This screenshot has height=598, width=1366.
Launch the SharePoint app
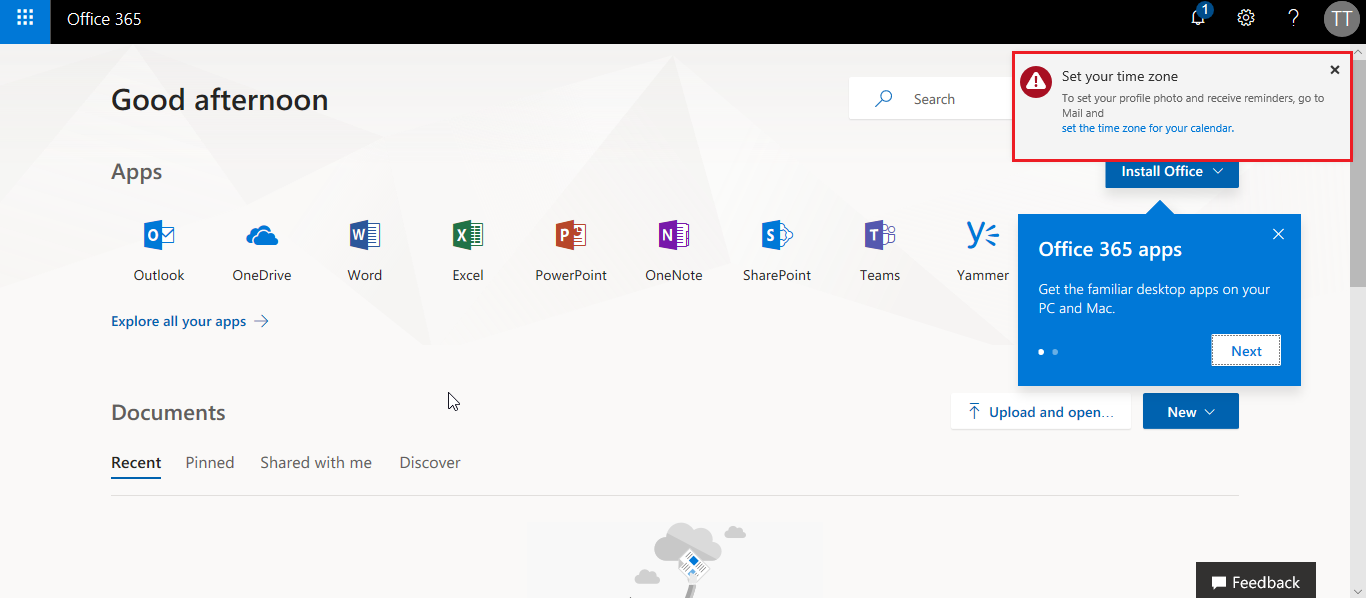click(777, 250)
